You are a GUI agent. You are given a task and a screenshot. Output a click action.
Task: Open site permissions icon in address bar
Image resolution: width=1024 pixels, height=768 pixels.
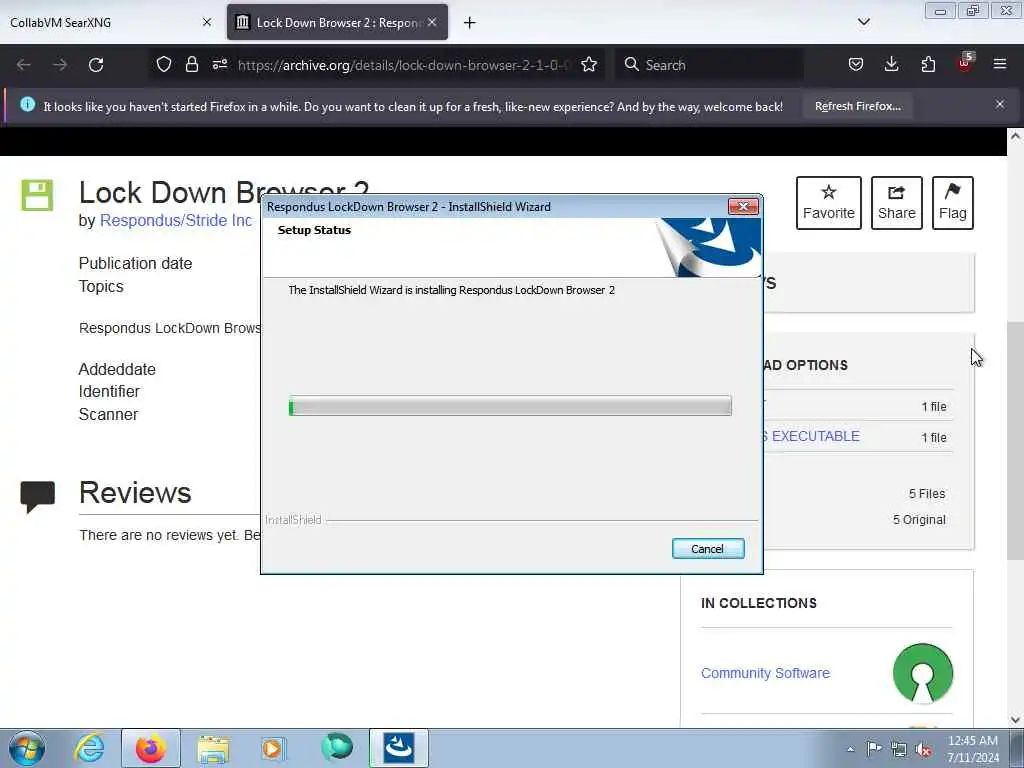coord(220,64)
